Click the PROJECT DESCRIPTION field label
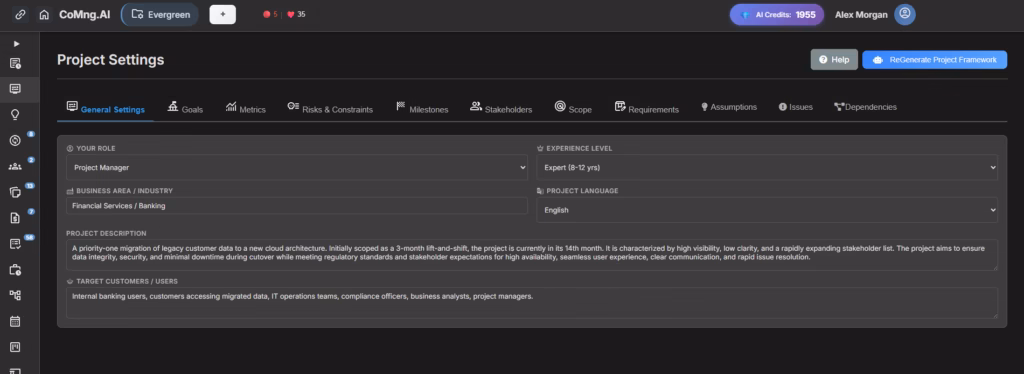1024x374 pixels. point(106,233)
